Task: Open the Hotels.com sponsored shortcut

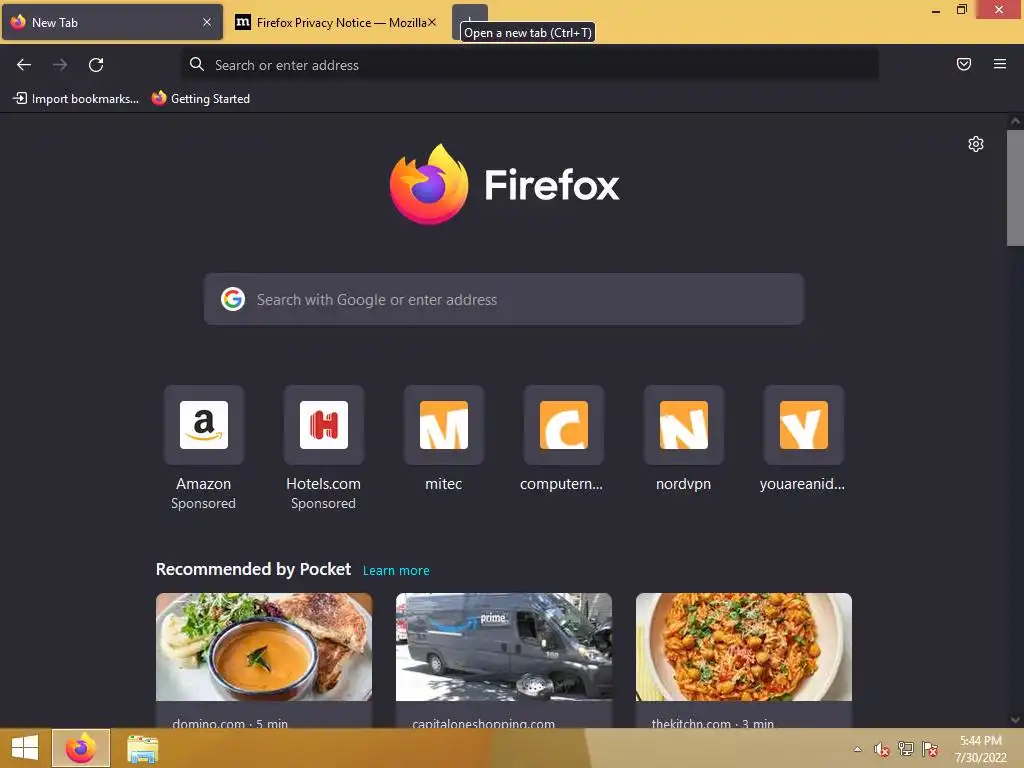Action: point(323,425)
